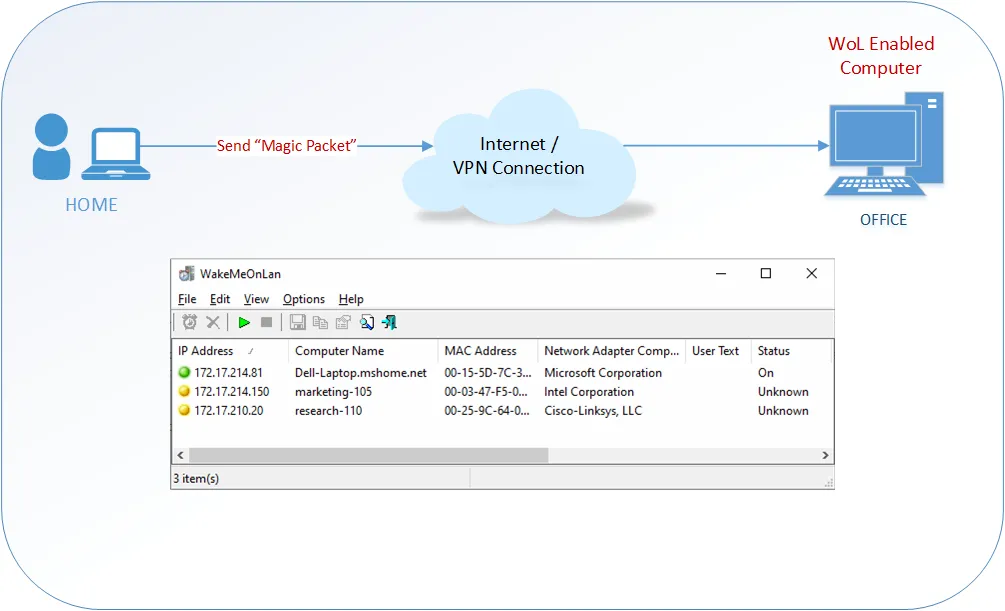Sort by the IP Address column header
This screenshot has height=611, width=1005.
pyautogui.click(x=231, y=351)
